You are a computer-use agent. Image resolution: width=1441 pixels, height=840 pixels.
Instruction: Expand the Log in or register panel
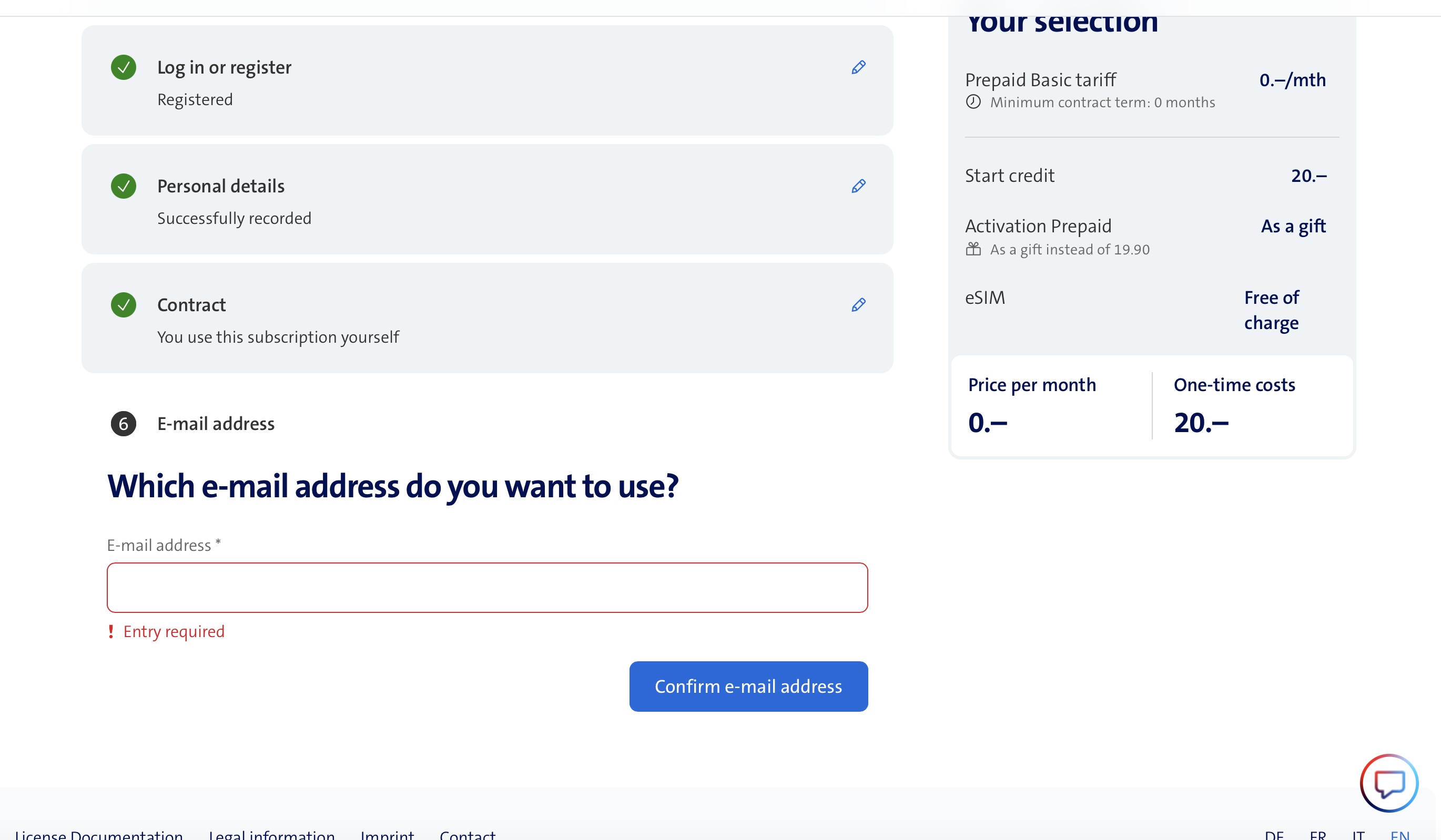[224, 67]
